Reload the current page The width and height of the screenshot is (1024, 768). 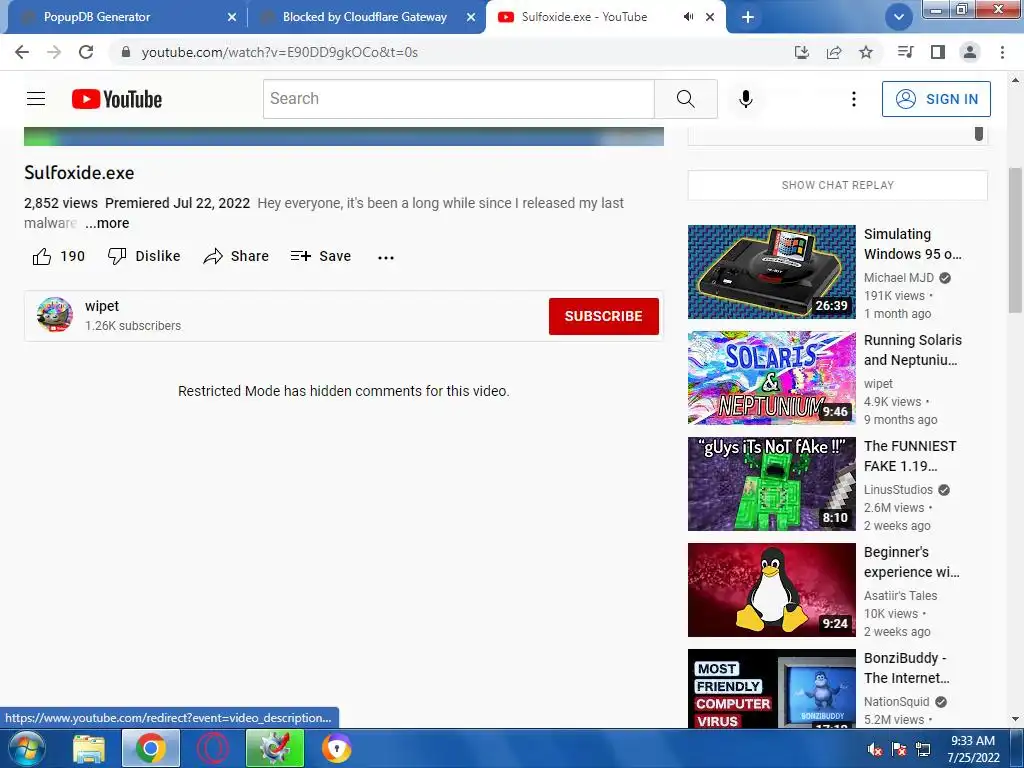click(x=86, y=52)
